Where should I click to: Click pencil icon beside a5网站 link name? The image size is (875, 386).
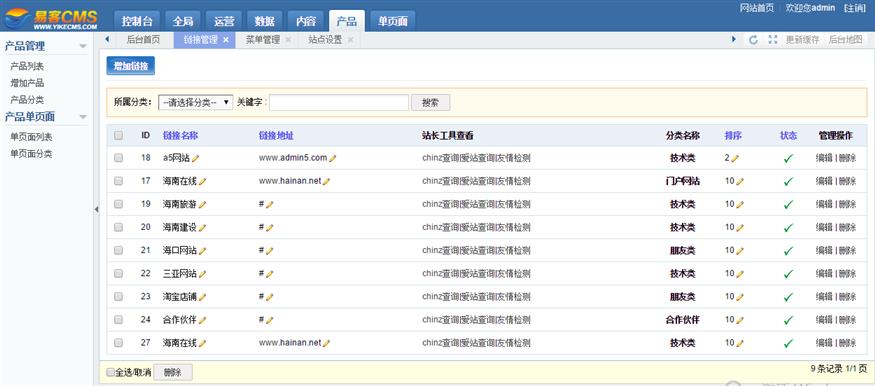[195, 158]
